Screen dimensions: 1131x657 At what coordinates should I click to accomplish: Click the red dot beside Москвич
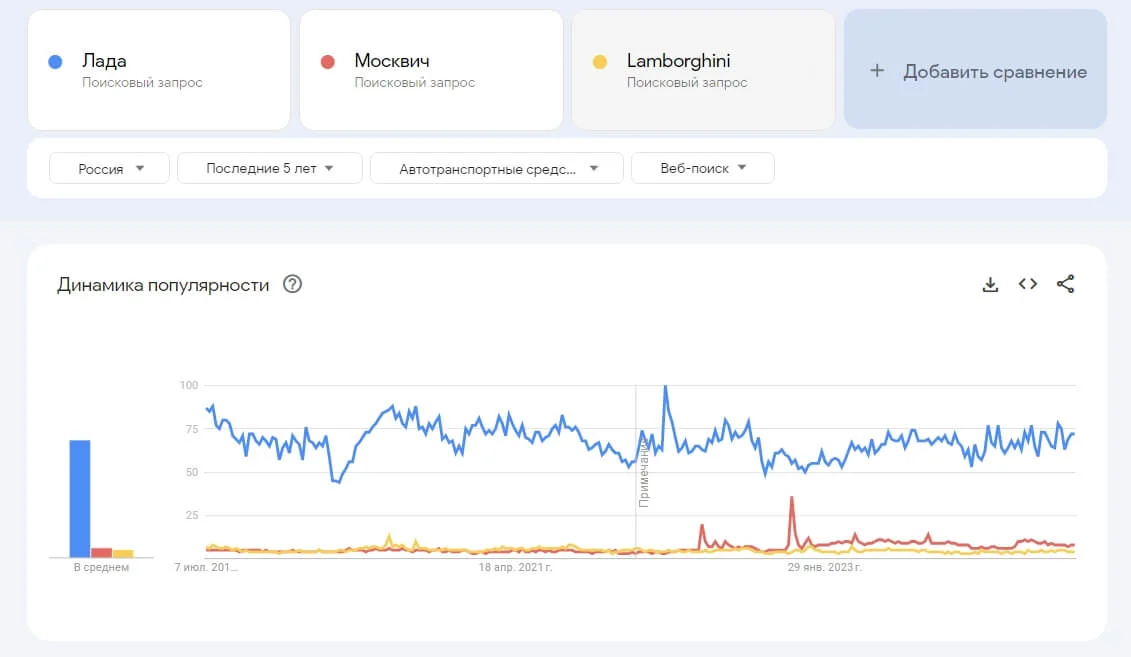pos(327,62)
